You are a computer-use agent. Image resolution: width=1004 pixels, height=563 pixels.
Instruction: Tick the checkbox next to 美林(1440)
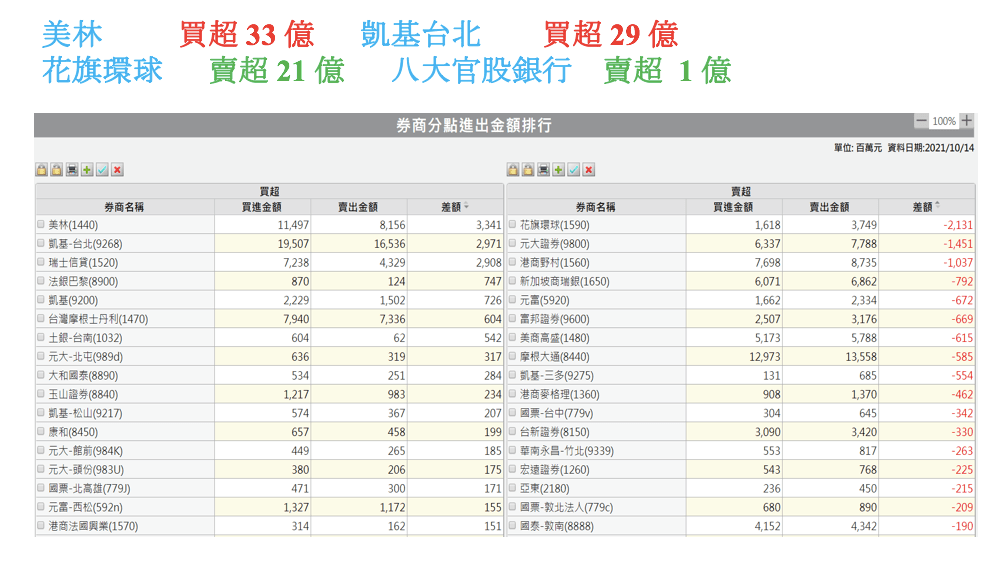pos(41,225)
